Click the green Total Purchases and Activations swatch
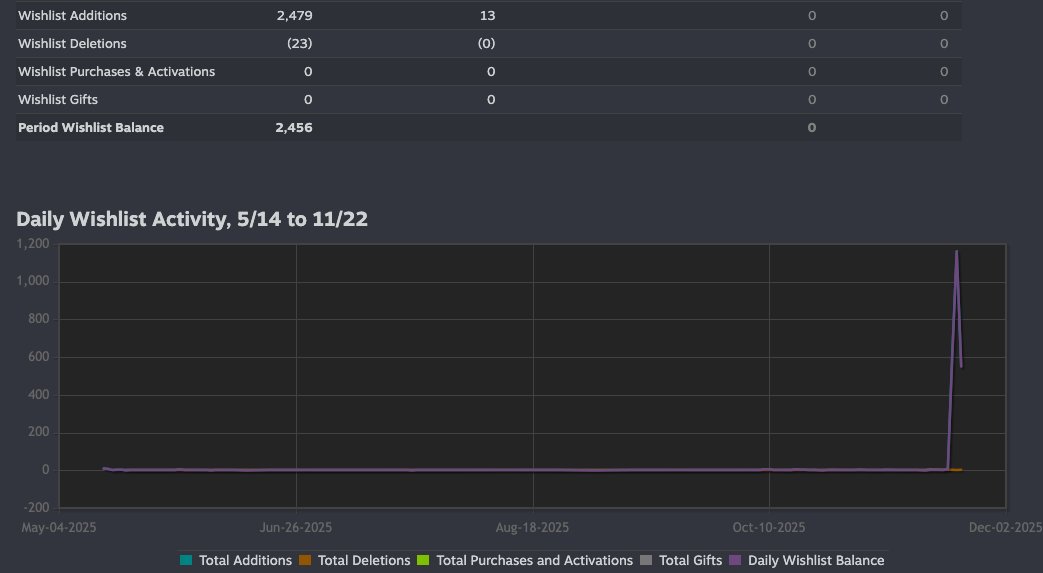Screen dimensions: 1043x573 pos(423,560)
